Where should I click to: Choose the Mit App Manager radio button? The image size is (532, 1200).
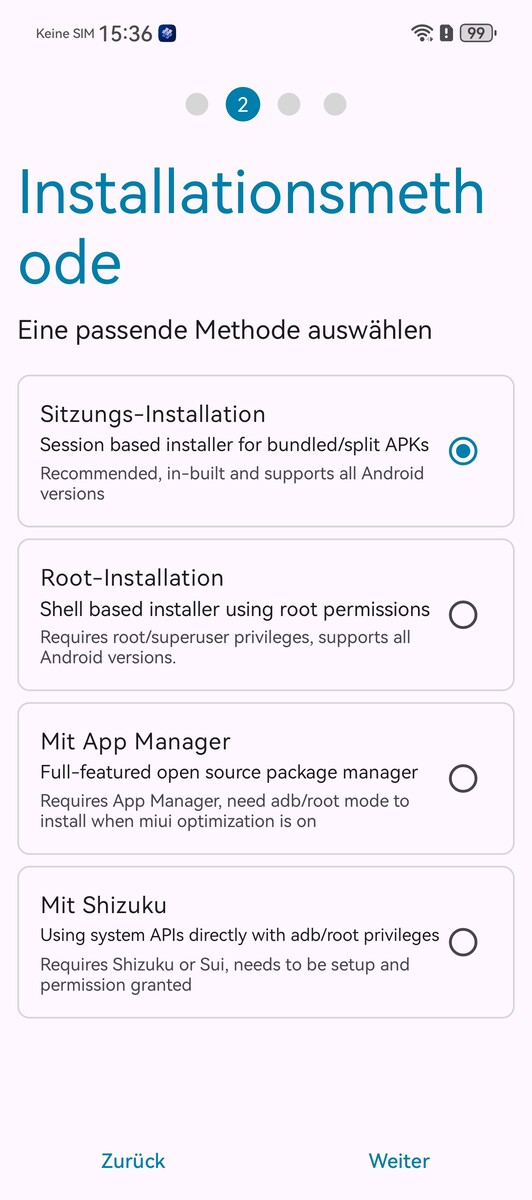click(x=463, y=778)
